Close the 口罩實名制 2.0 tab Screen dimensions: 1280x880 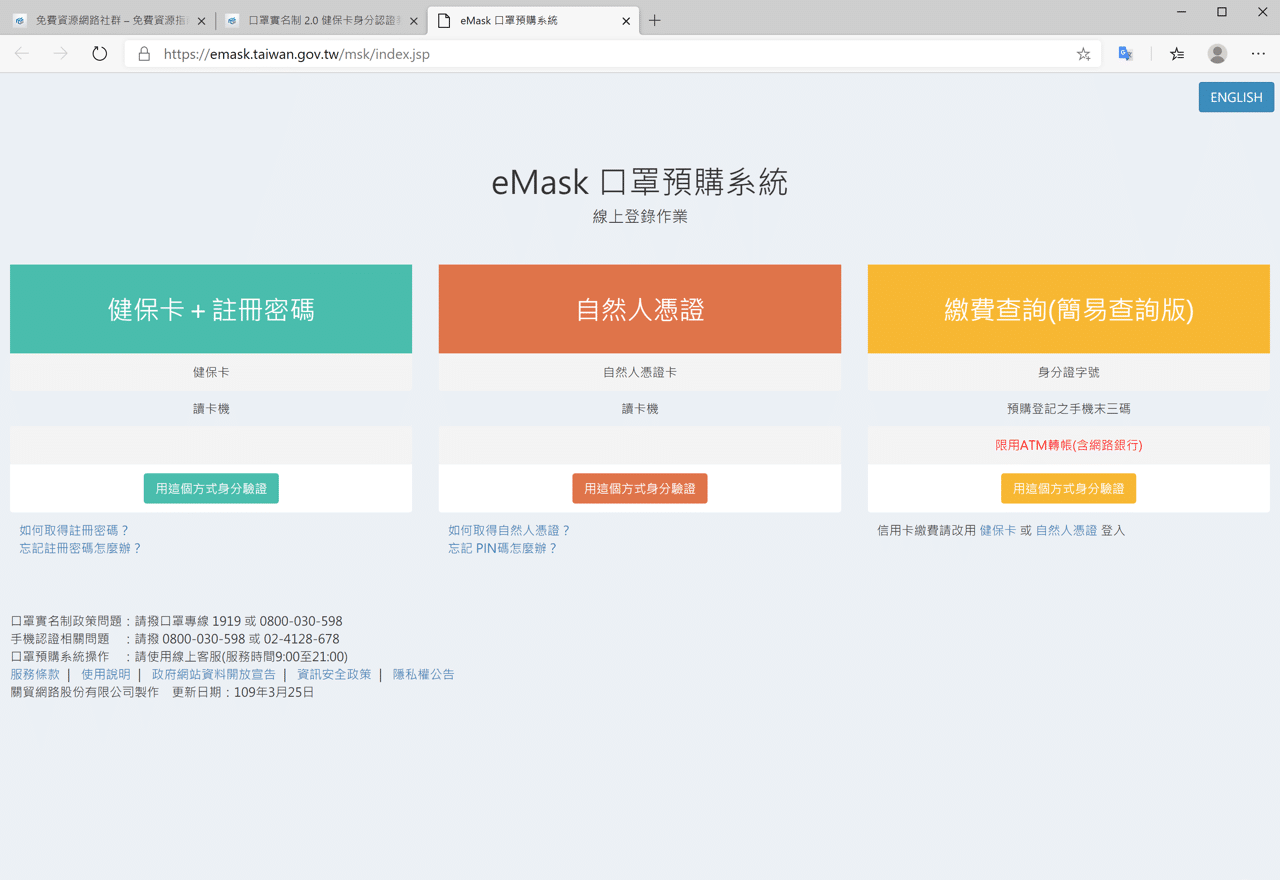coord(414,21)
